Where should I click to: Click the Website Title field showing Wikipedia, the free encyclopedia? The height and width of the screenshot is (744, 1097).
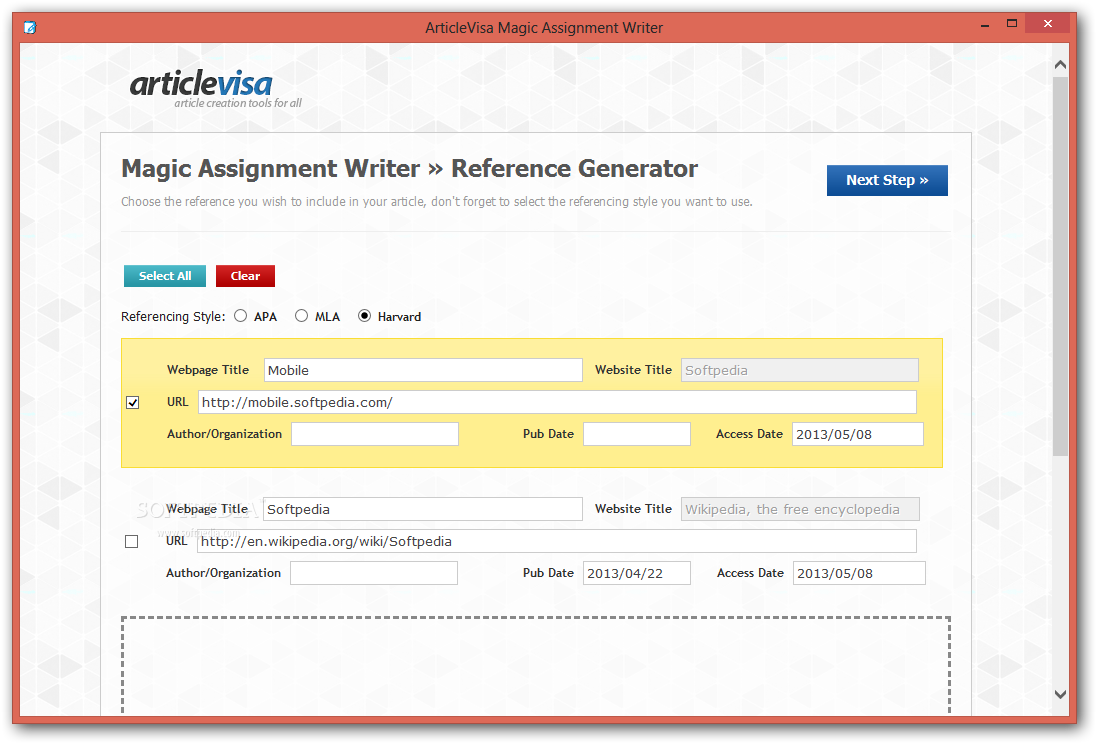(x=800, y=509)
